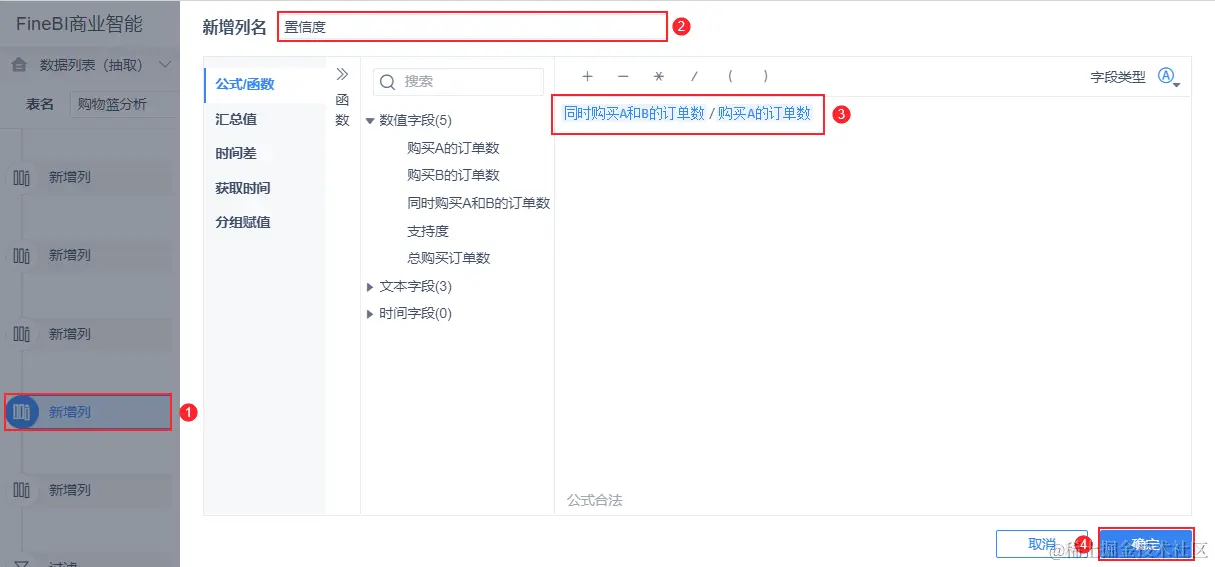
Task: Select the second 新增列 step icon
Action: tap(21, 255)
